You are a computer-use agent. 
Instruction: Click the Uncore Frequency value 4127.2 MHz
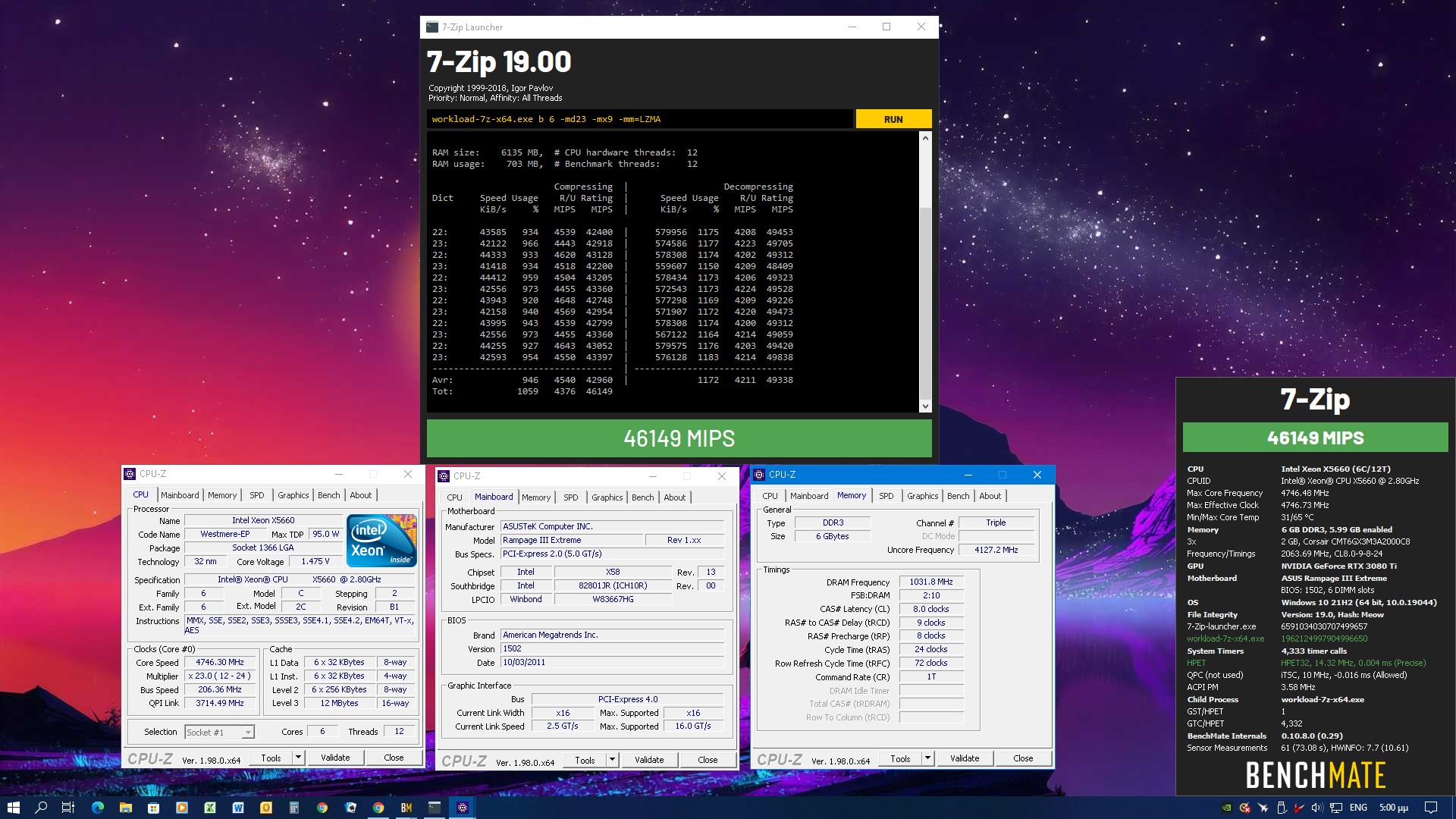pyautogui.click(x=996, y=550)
